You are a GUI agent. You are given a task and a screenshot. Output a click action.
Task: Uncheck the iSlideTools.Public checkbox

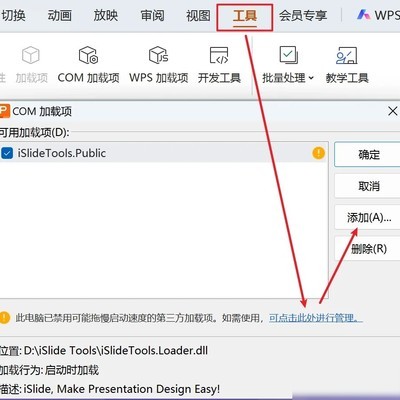[7, 153]
